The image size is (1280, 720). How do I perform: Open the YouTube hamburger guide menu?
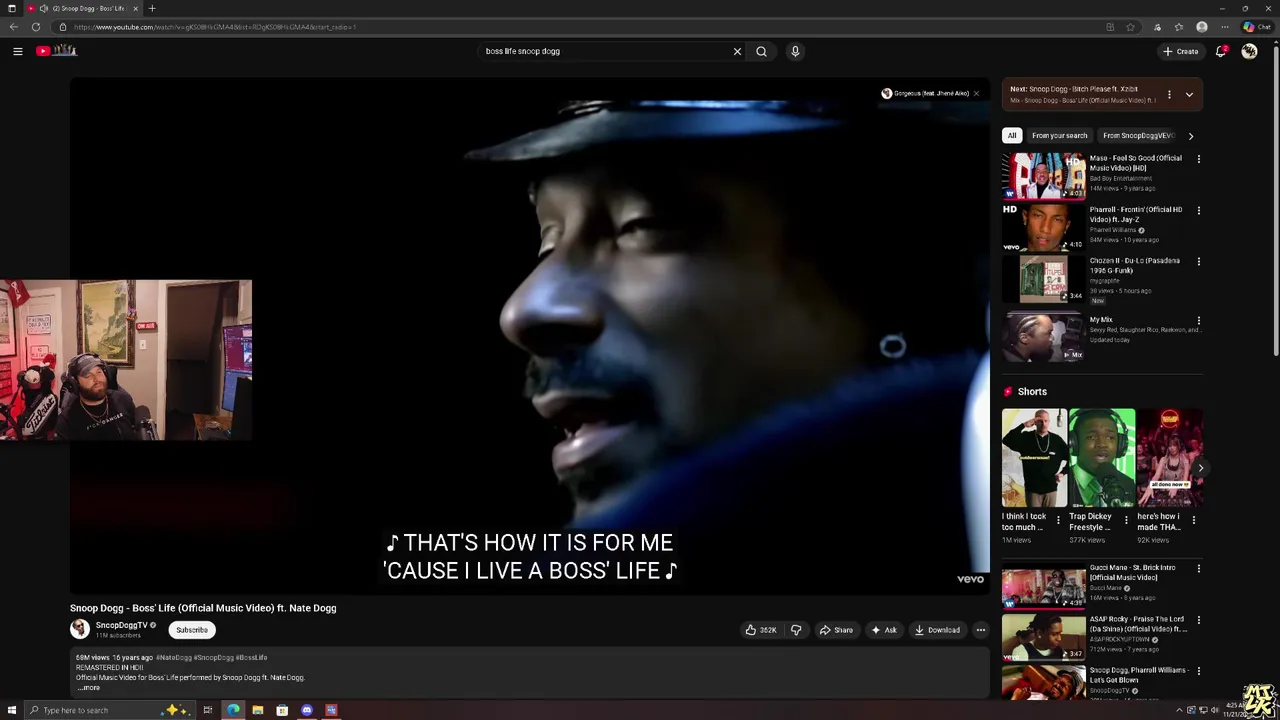(x=17, y=51)
